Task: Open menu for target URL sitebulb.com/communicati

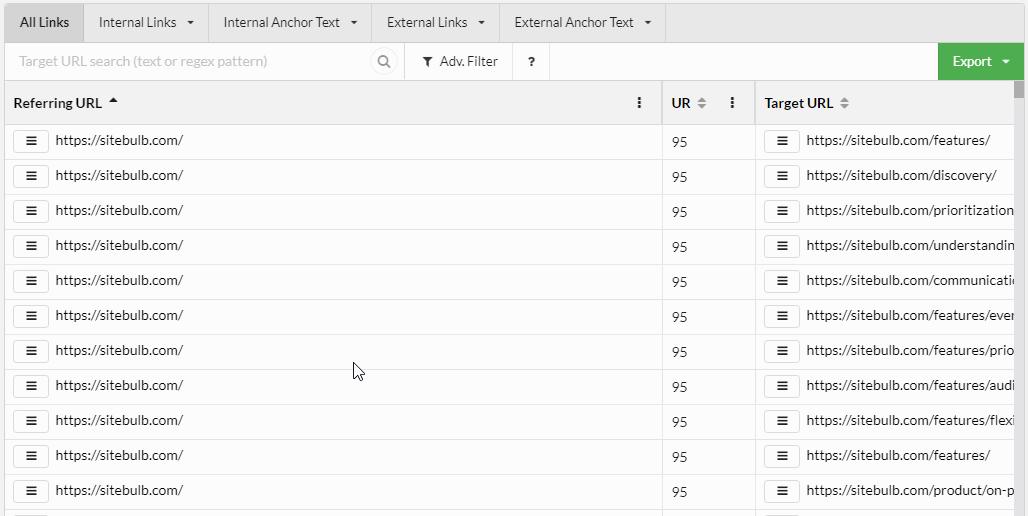Action: 782,281
